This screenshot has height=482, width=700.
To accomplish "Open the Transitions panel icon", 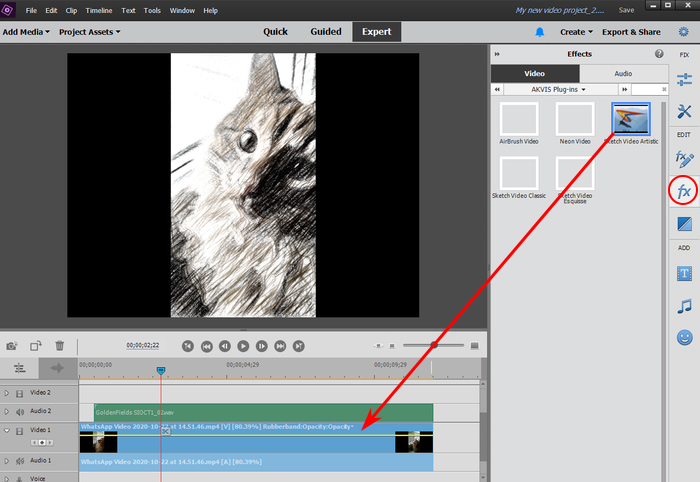I will (684, 224).
